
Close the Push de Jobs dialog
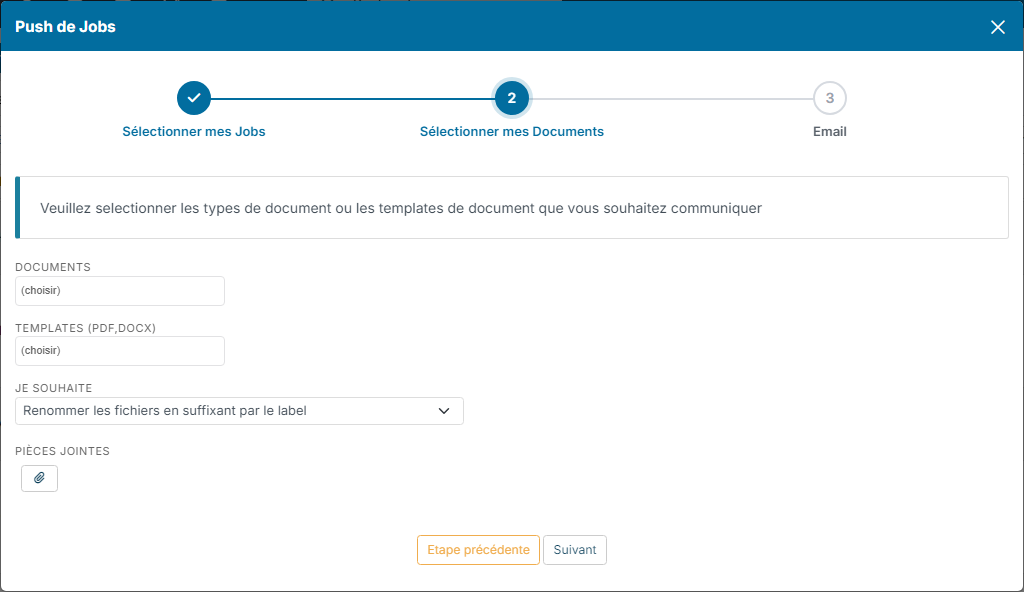(x=997, y=27)
